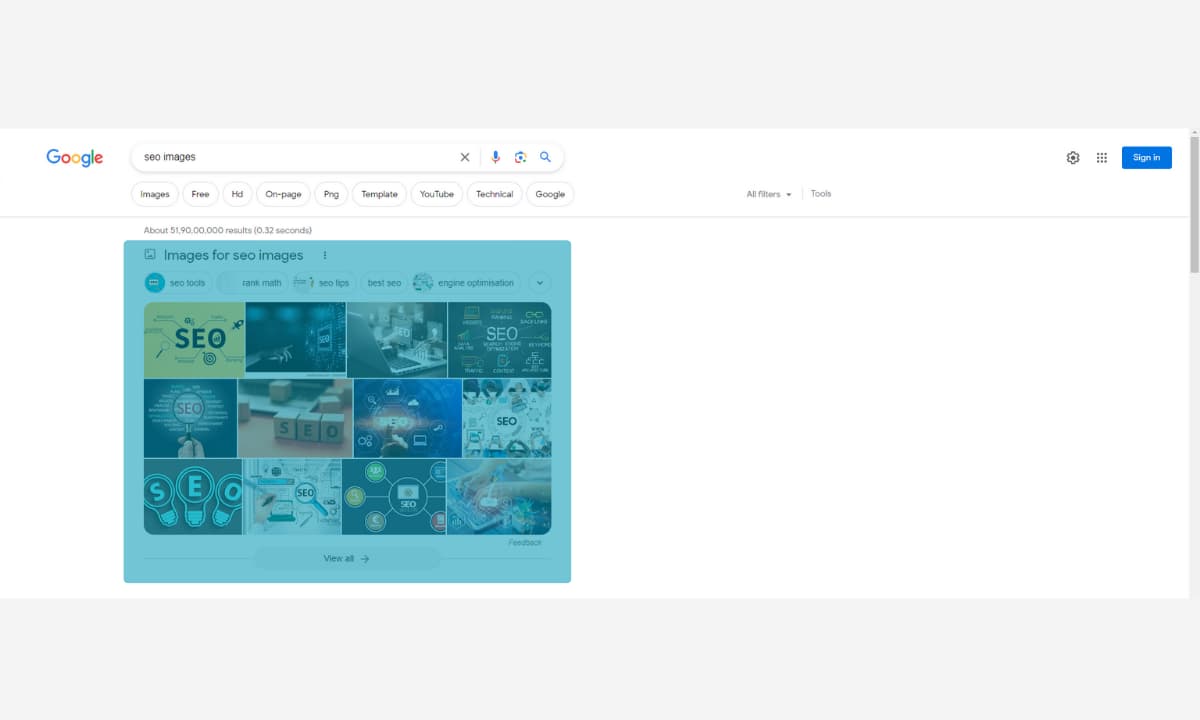Expand more suggestion chips with chevron
The height and width of the screenshot is (720, 1200).
pos(539,283)
